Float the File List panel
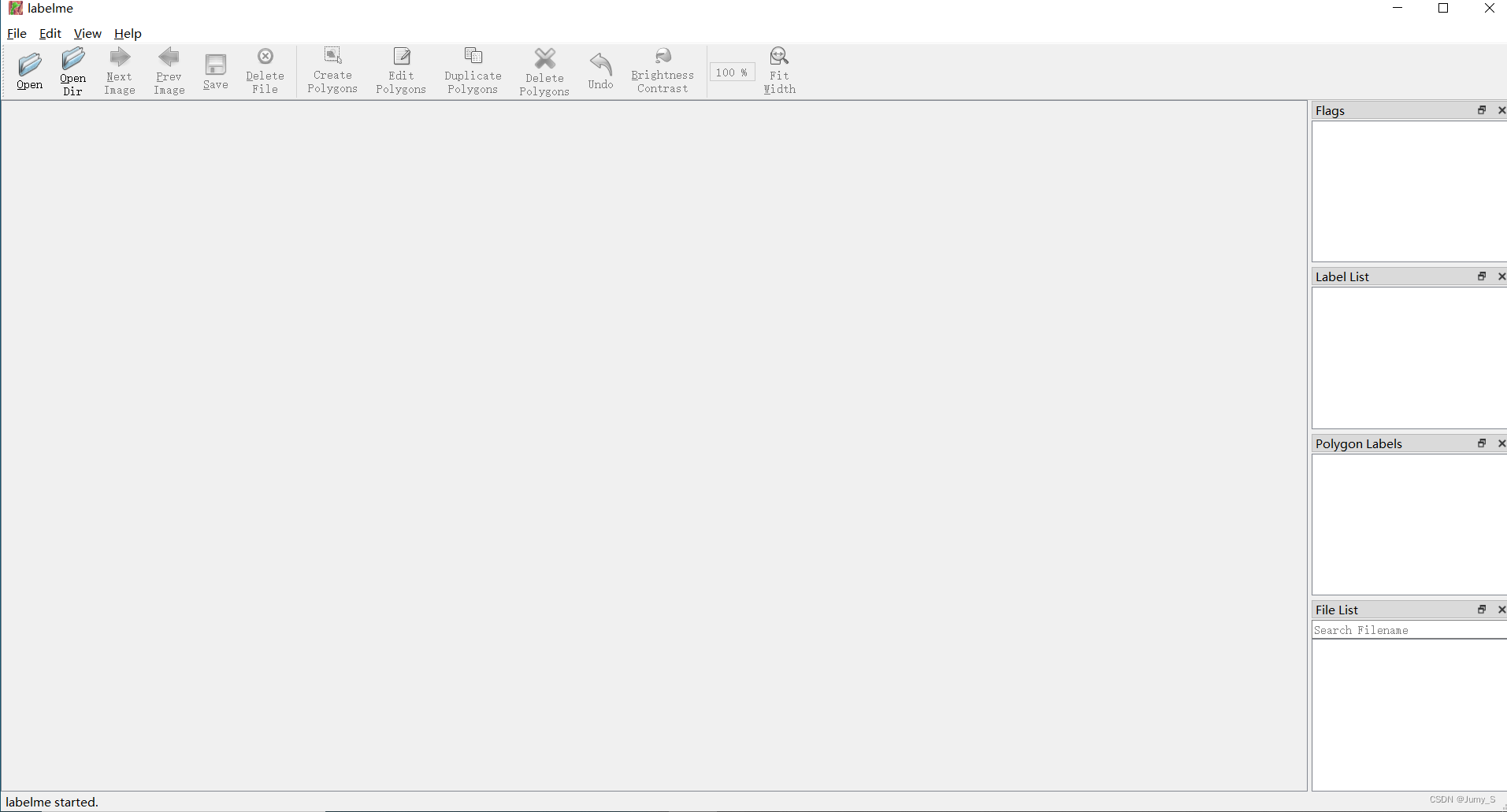 (x=1482, y=610)
